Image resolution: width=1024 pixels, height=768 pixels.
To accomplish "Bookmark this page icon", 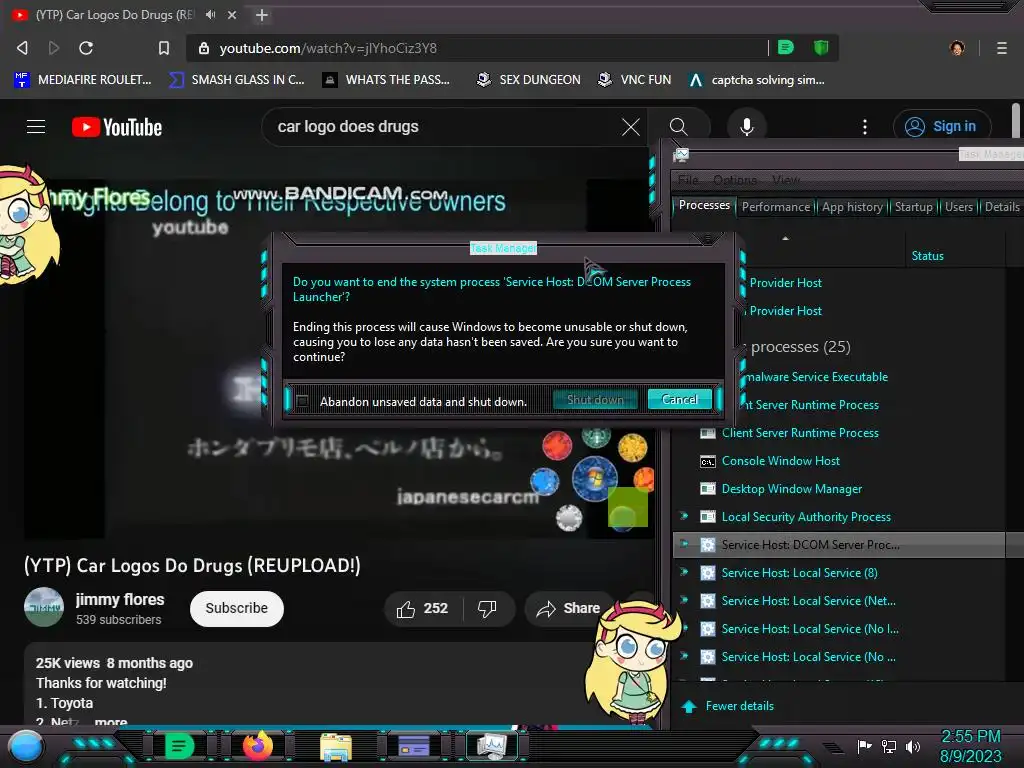I will (164, 48).
